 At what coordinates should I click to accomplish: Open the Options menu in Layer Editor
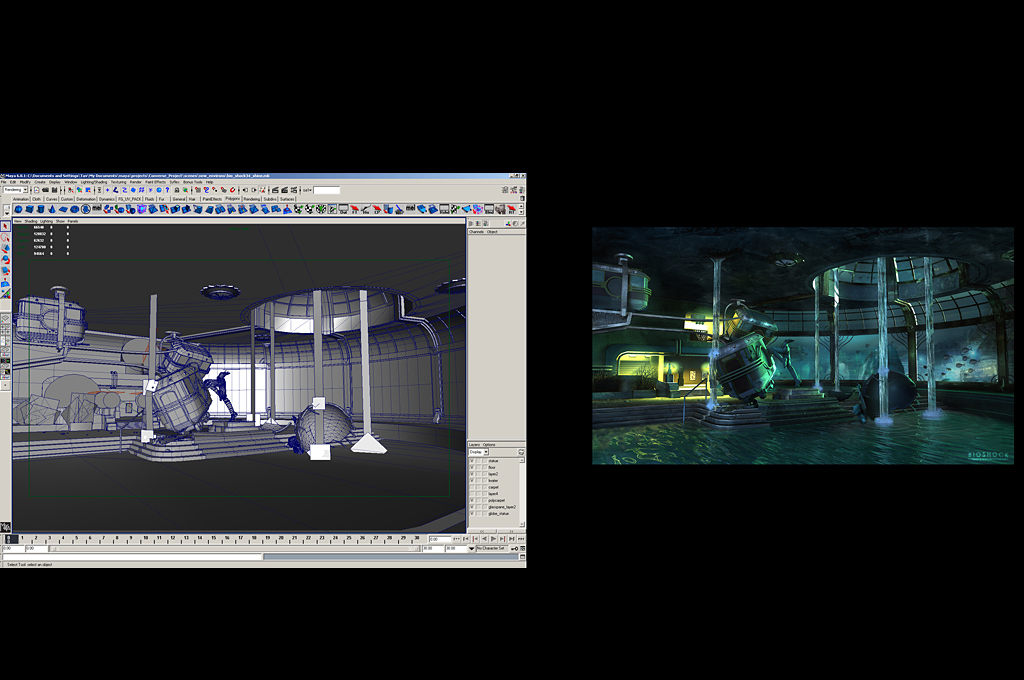[489, 445]
